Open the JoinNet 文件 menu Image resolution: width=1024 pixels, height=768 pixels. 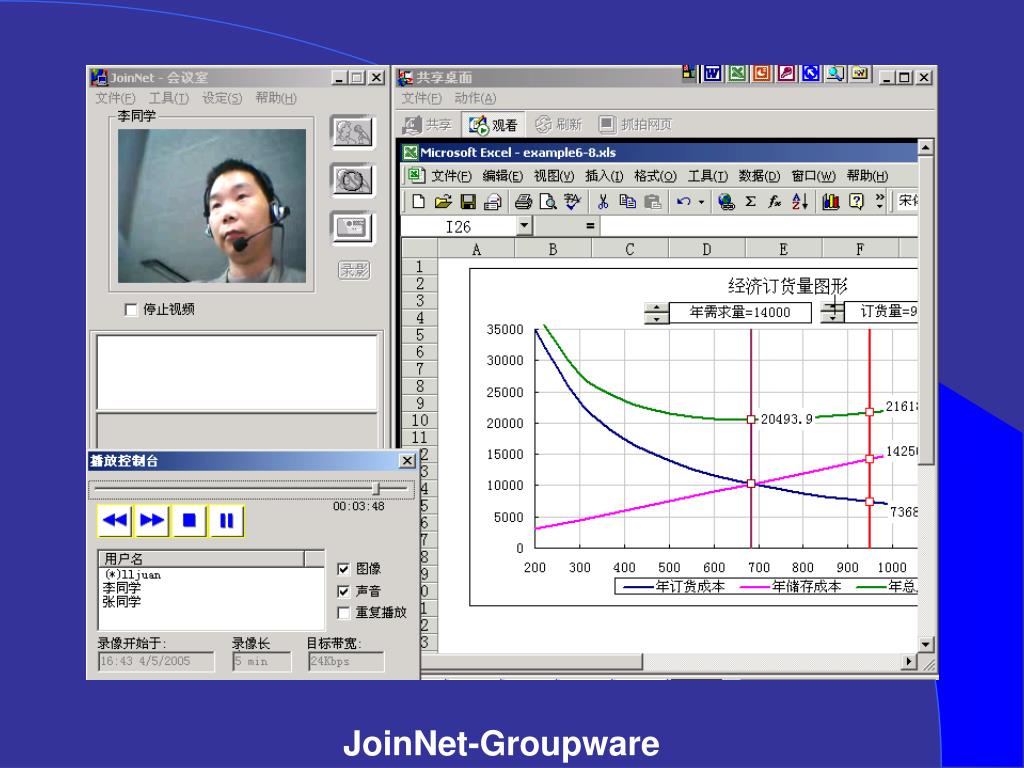(x=116, y=99)
